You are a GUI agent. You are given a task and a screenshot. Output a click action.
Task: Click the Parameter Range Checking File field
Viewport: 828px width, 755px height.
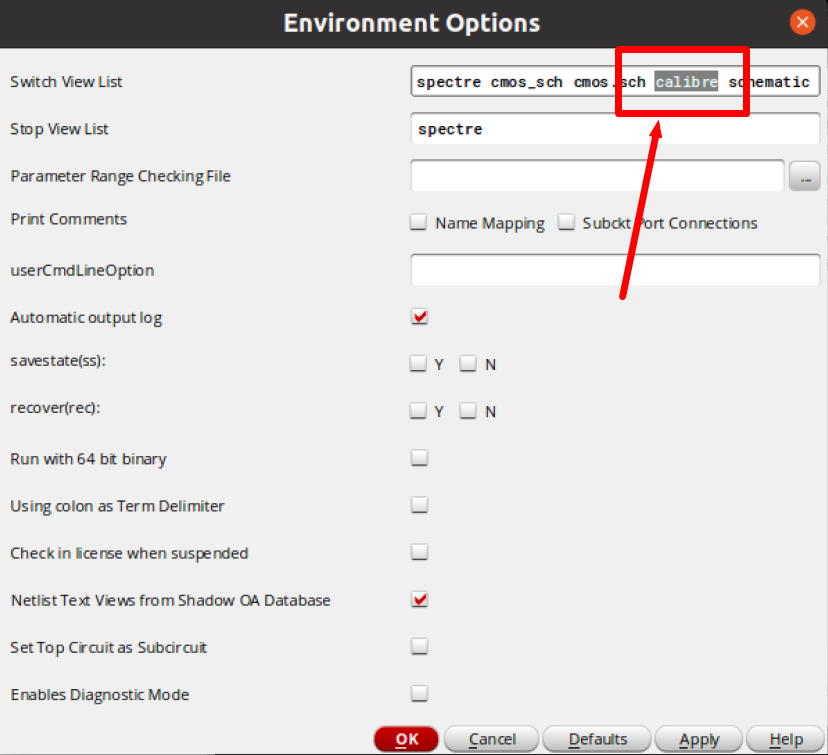(597, 175)
